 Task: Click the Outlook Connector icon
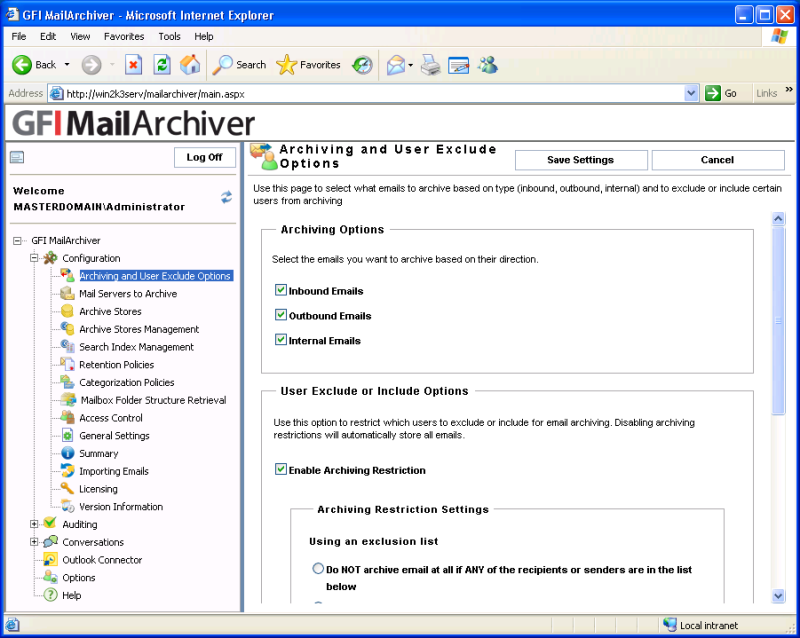[50, 559]
